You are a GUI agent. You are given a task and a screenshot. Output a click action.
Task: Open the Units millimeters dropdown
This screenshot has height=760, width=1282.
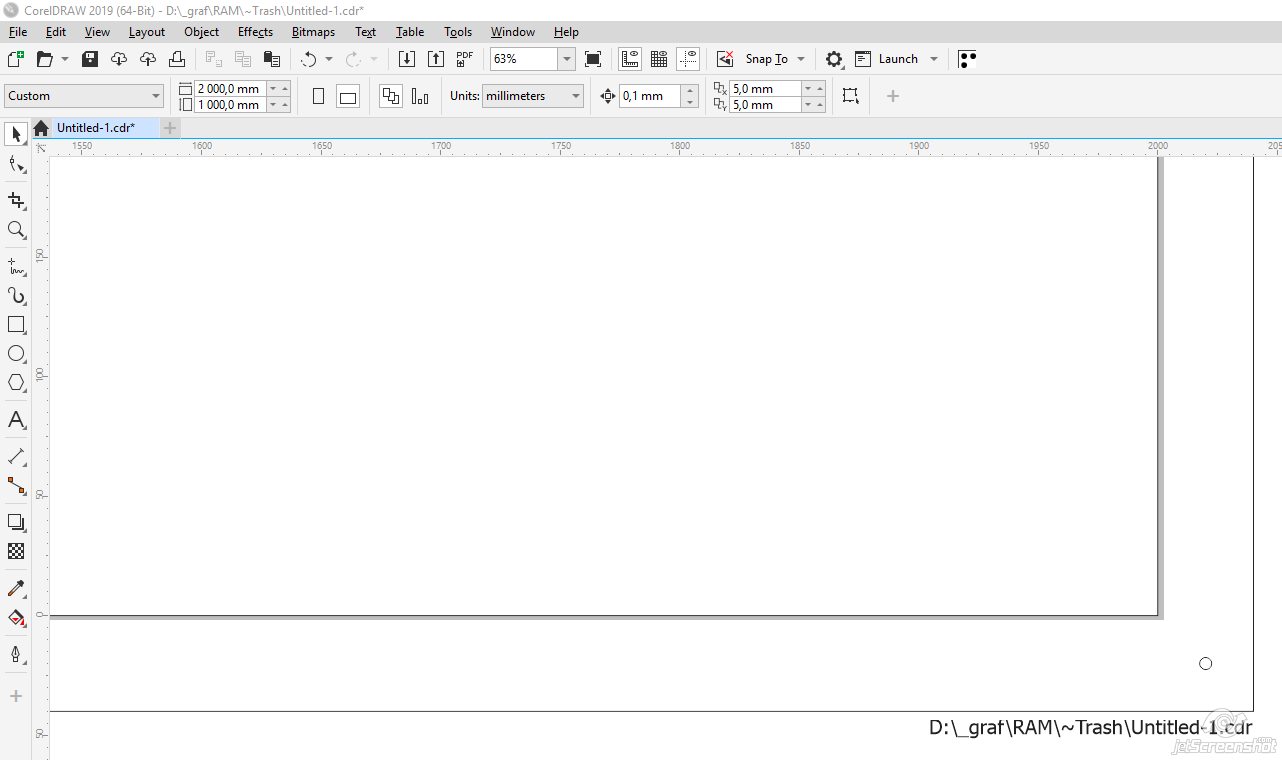[x=533, y=96]
